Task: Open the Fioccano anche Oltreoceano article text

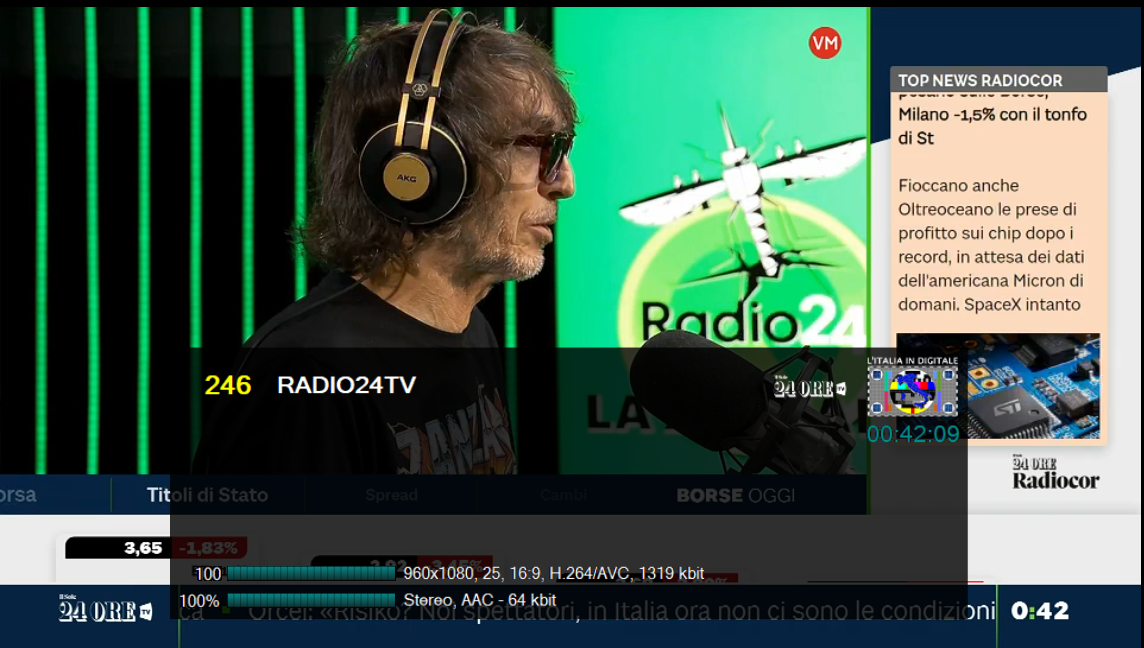Action: [x=991, y=245]
